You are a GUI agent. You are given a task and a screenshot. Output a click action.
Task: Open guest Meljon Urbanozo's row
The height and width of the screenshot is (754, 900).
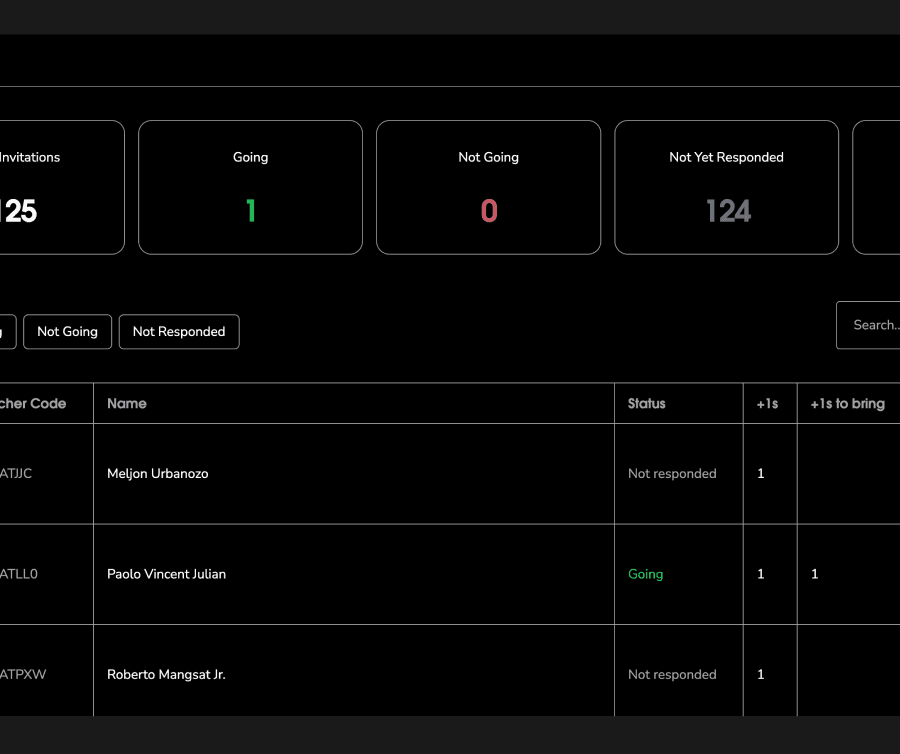[157, 474]
